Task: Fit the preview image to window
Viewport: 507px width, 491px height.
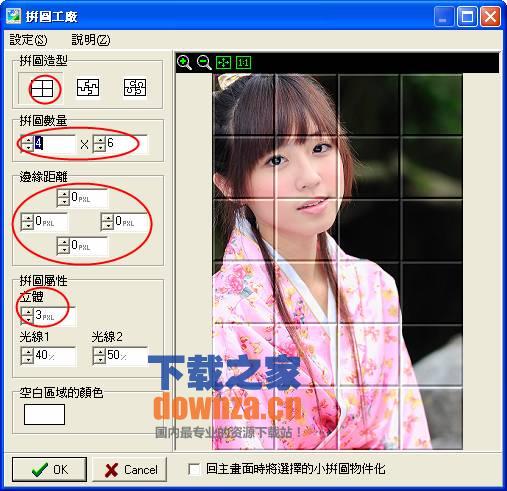Action: (223, 62)
